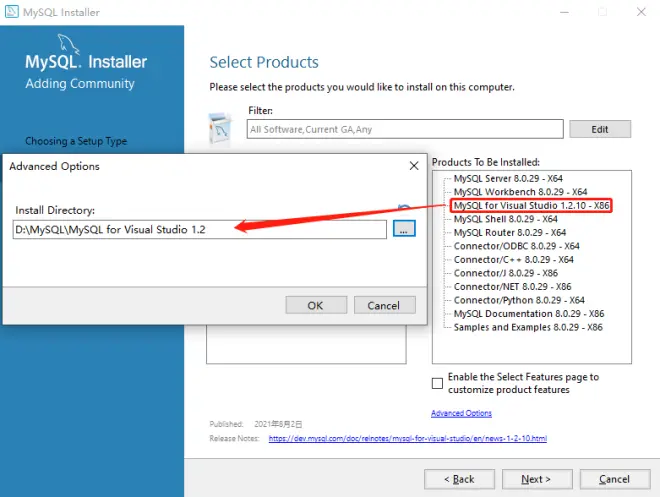Go to the previous step with Back
660x497 pixels.
point(459,479)
